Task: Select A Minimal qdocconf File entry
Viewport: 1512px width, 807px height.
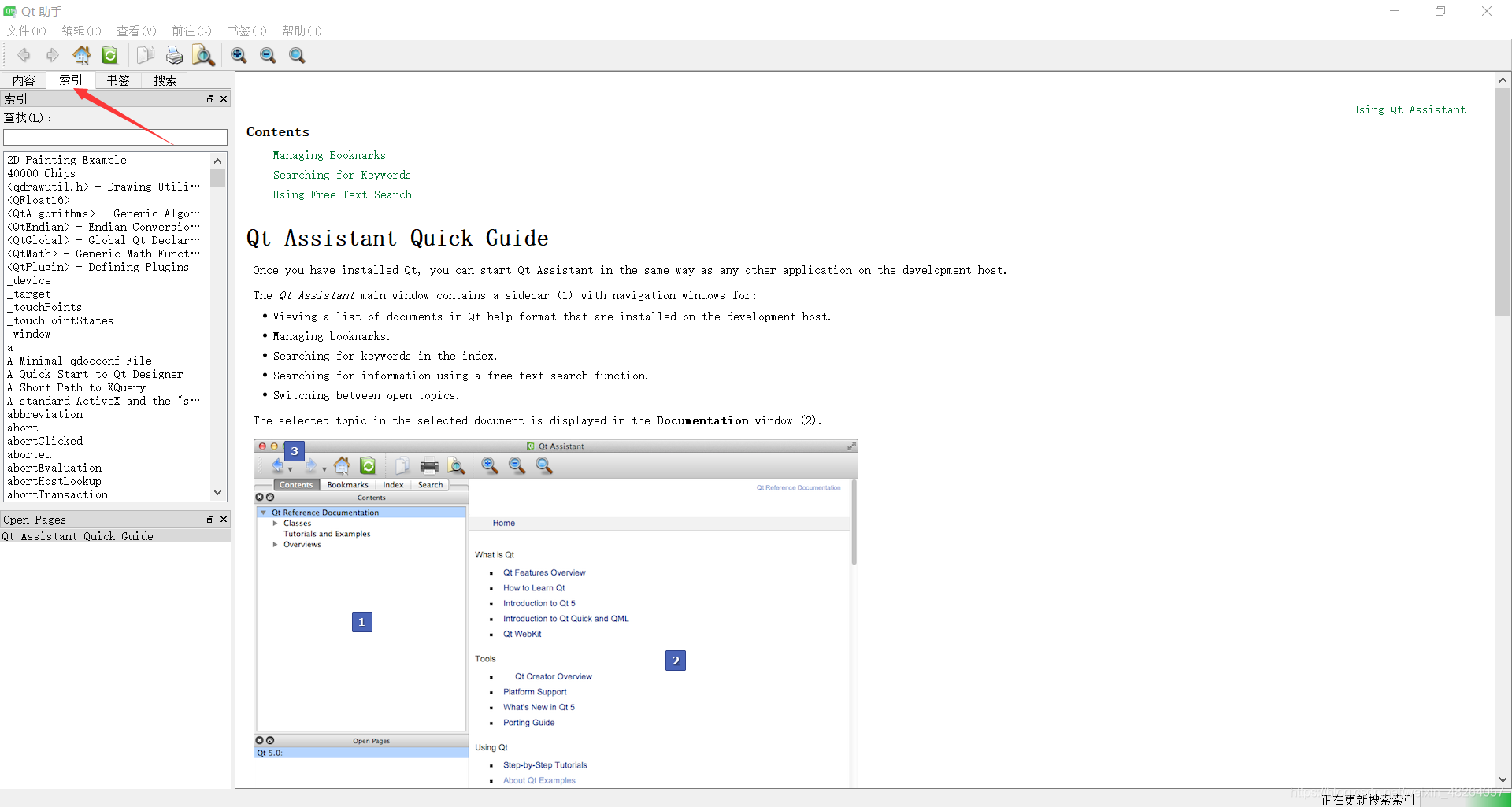Action: (80, 361)
